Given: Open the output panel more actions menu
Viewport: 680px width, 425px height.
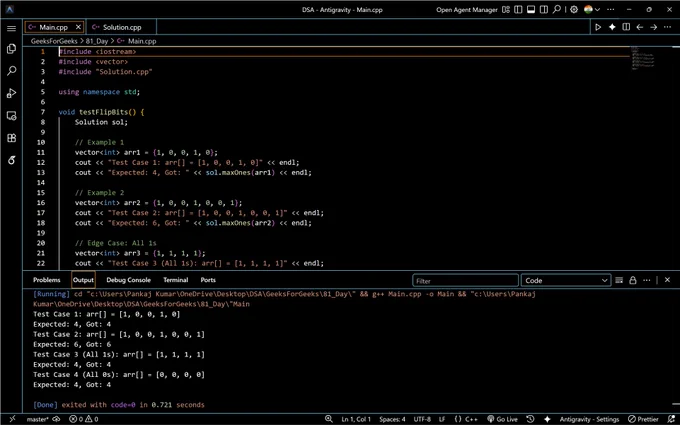Looking at the screenshot, I should tap(647, 280).
